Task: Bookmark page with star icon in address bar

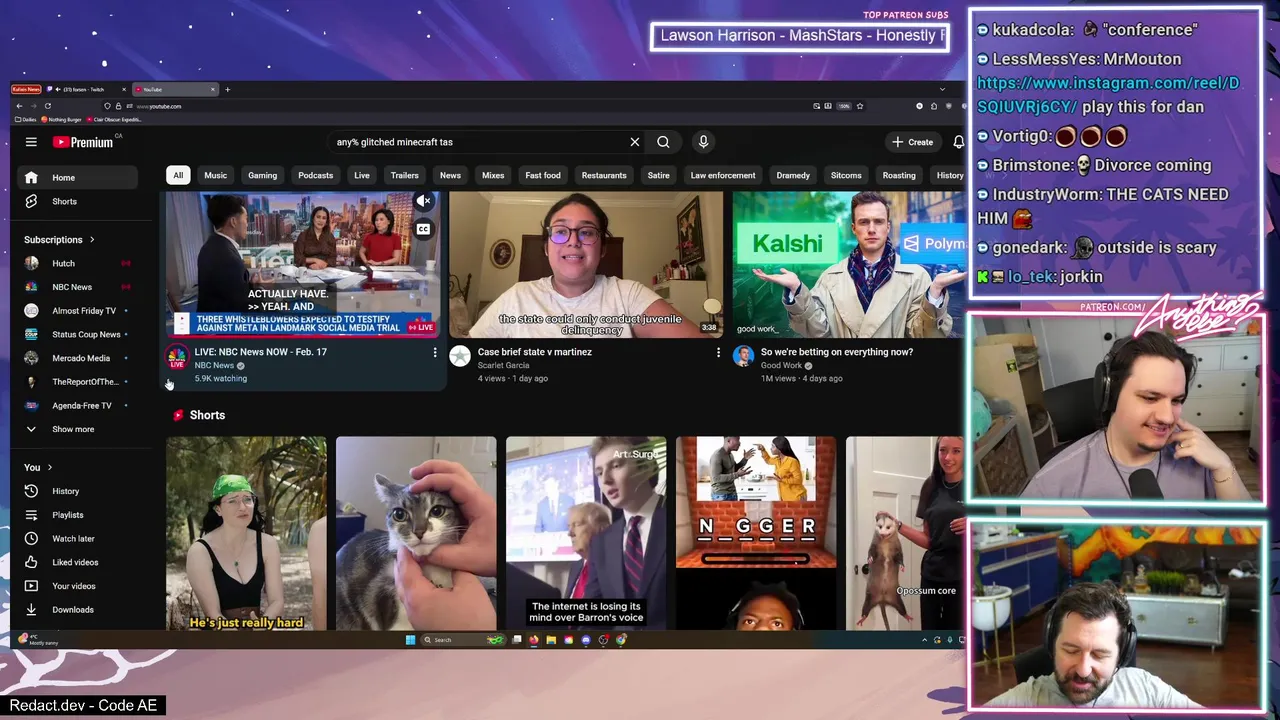Action: (x=859, y=106)
